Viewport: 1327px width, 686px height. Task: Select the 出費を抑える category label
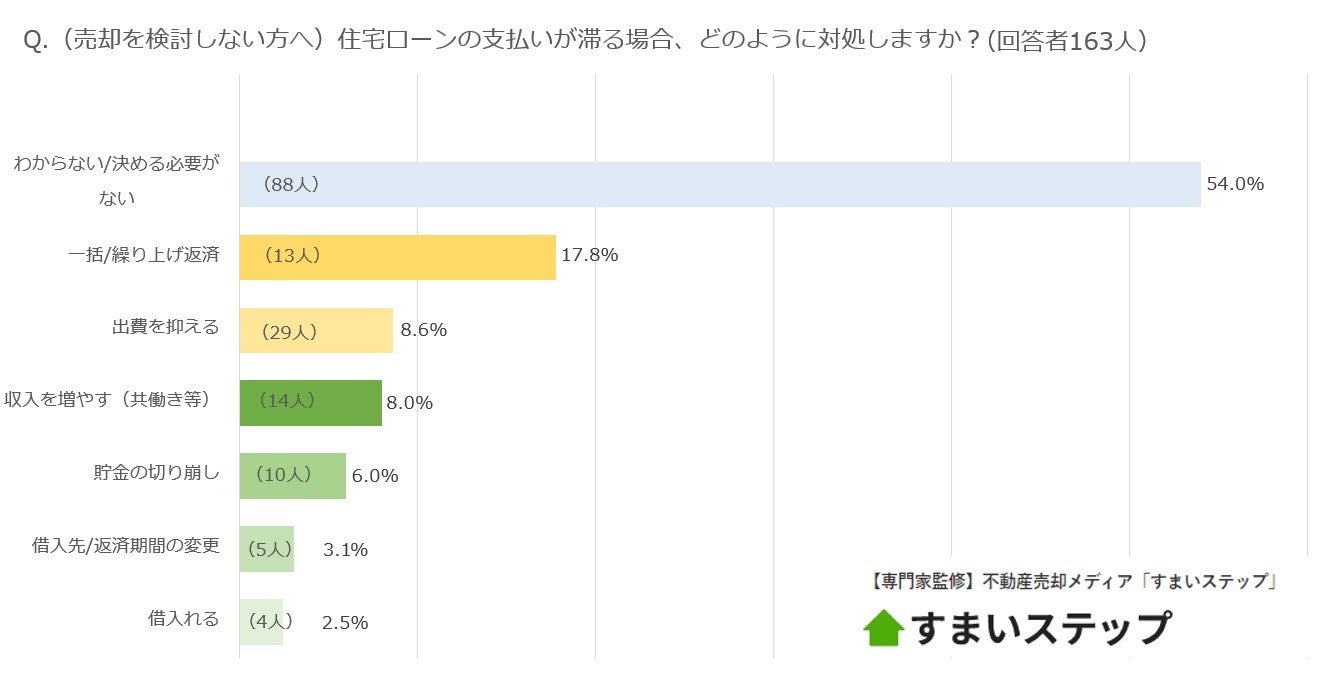coord(165,327)
